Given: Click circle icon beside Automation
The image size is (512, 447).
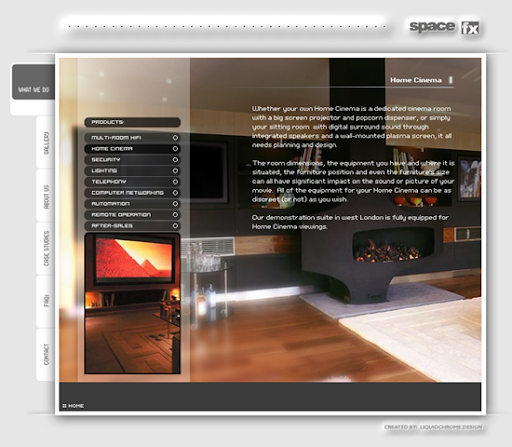Looking at the screenshot, I should [175, 204].
